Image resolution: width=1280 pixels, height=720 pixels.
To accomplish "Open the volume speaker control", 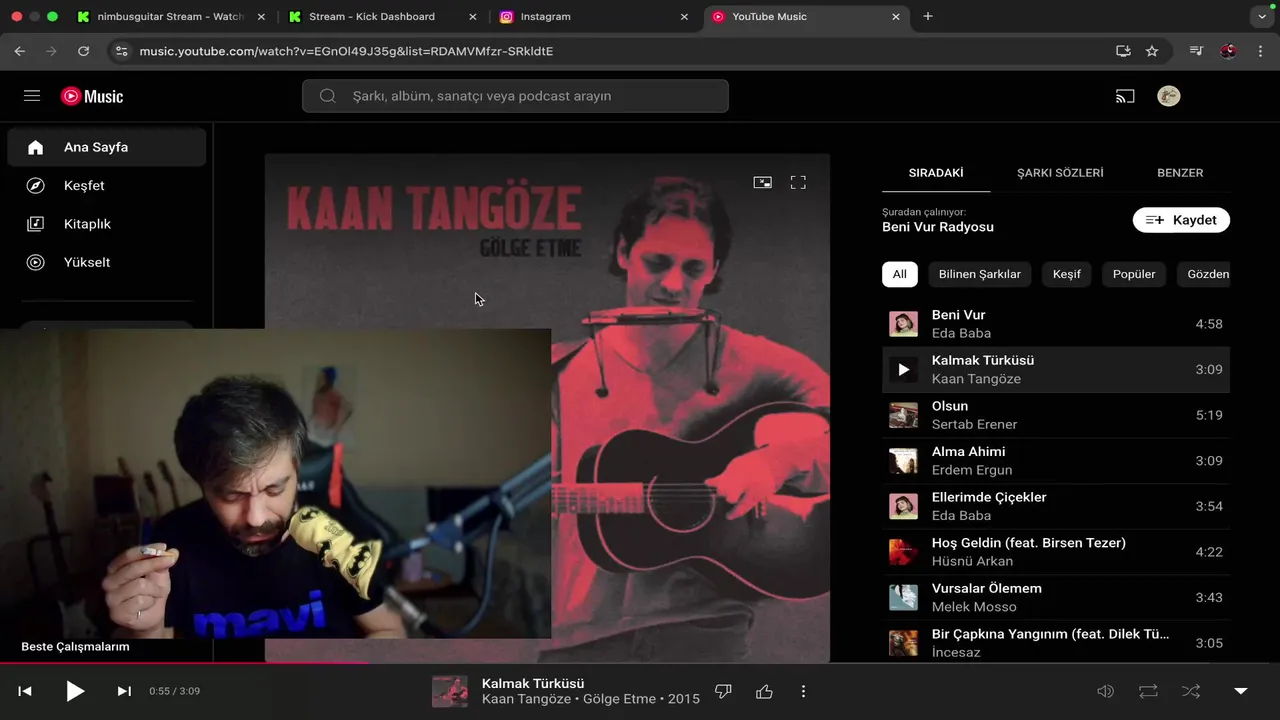I will tap(1105, 691).
